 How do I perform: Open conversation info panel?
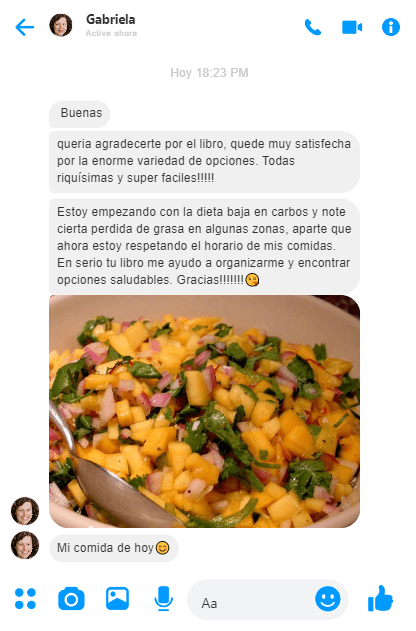pos(391,27)
